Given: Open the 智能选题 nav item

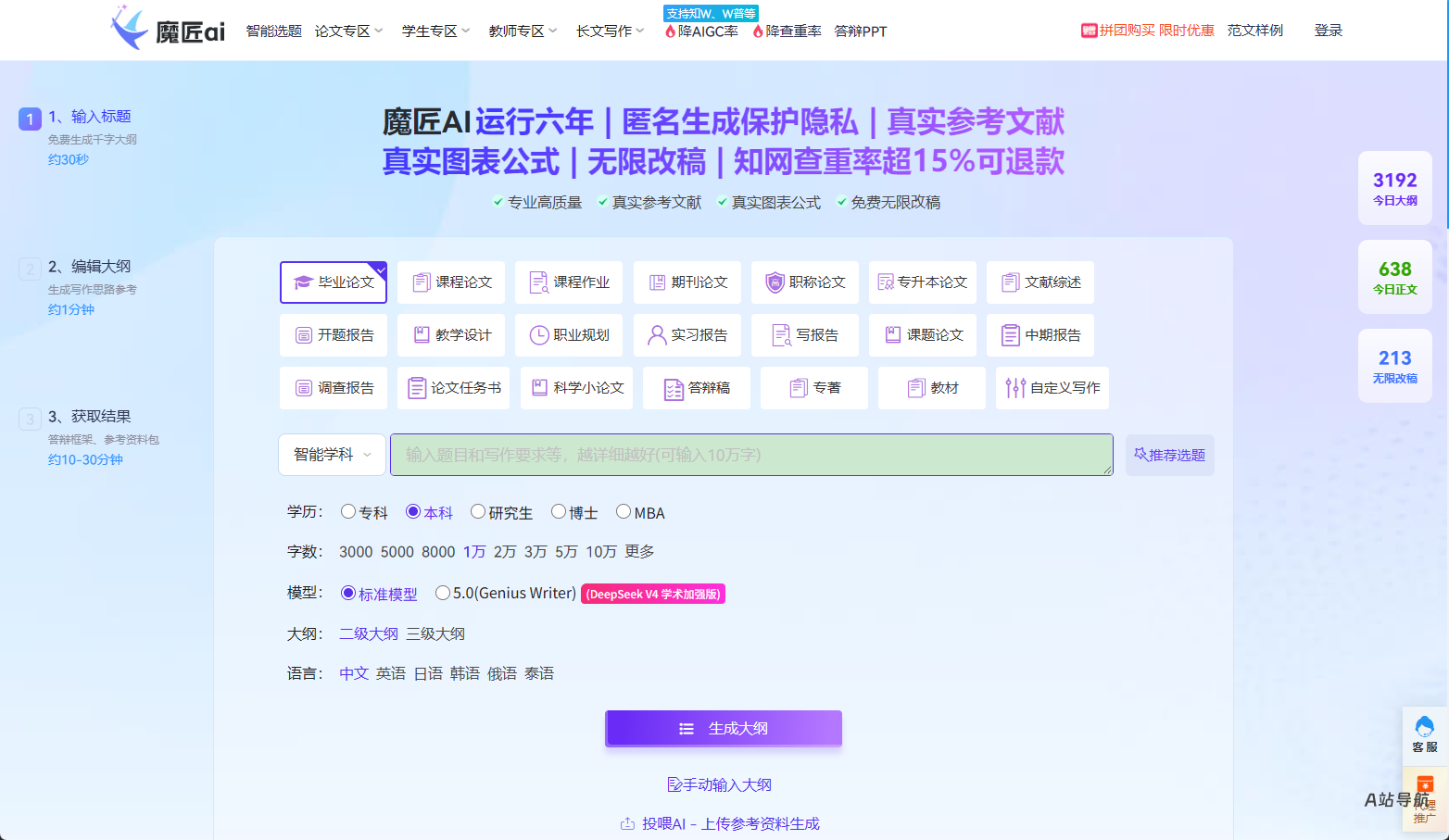Looking at the screenshot, I should pos(273,31).
